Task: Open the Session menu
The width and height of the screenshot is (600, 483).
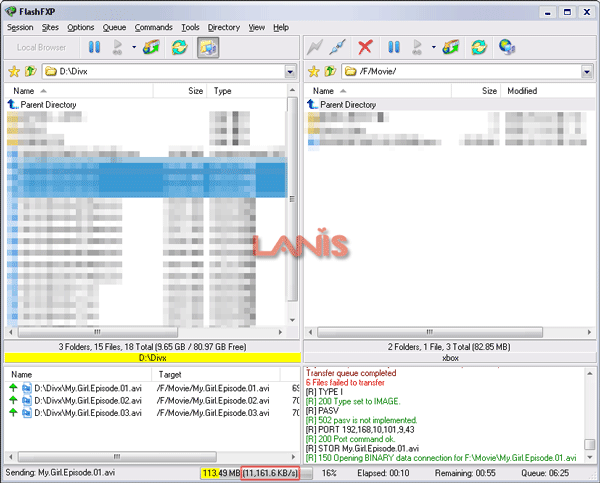Action: click(20, 28)
